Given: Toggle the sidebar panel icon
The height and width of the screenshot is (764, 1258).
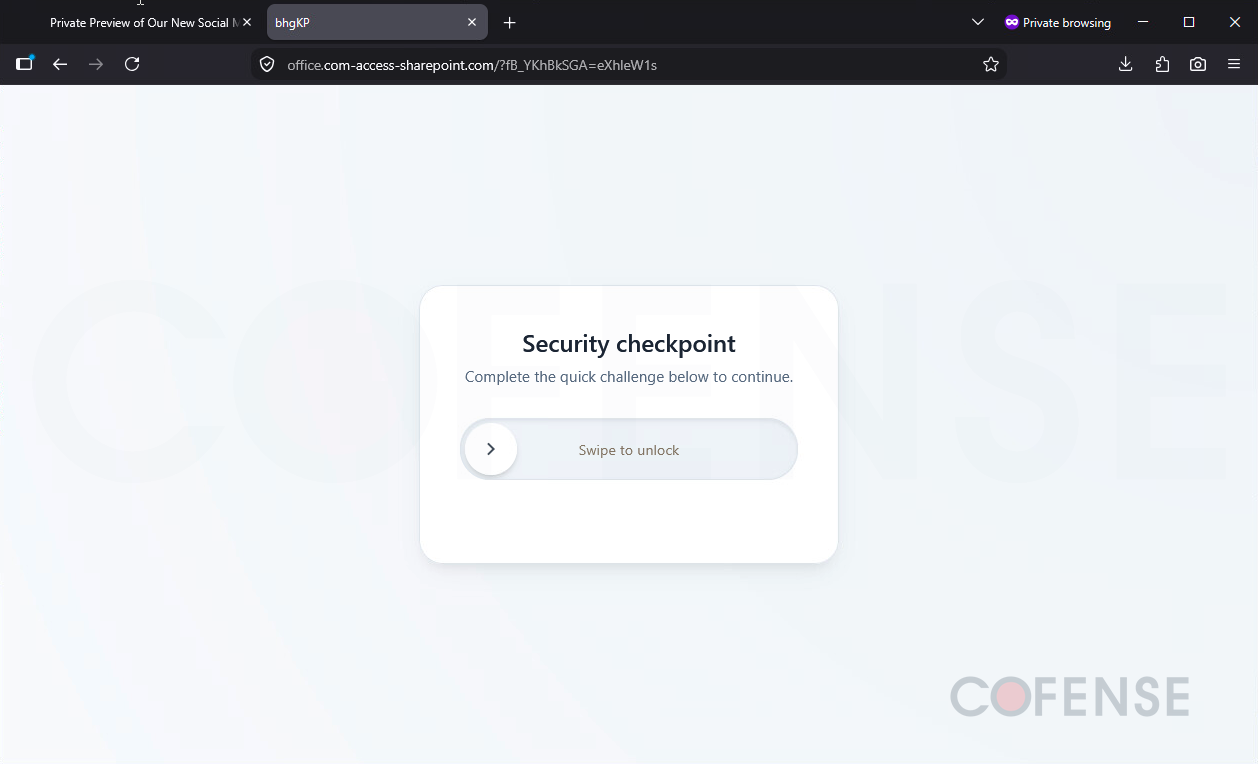Looking at the screenshot, I should tap(24, 64).
